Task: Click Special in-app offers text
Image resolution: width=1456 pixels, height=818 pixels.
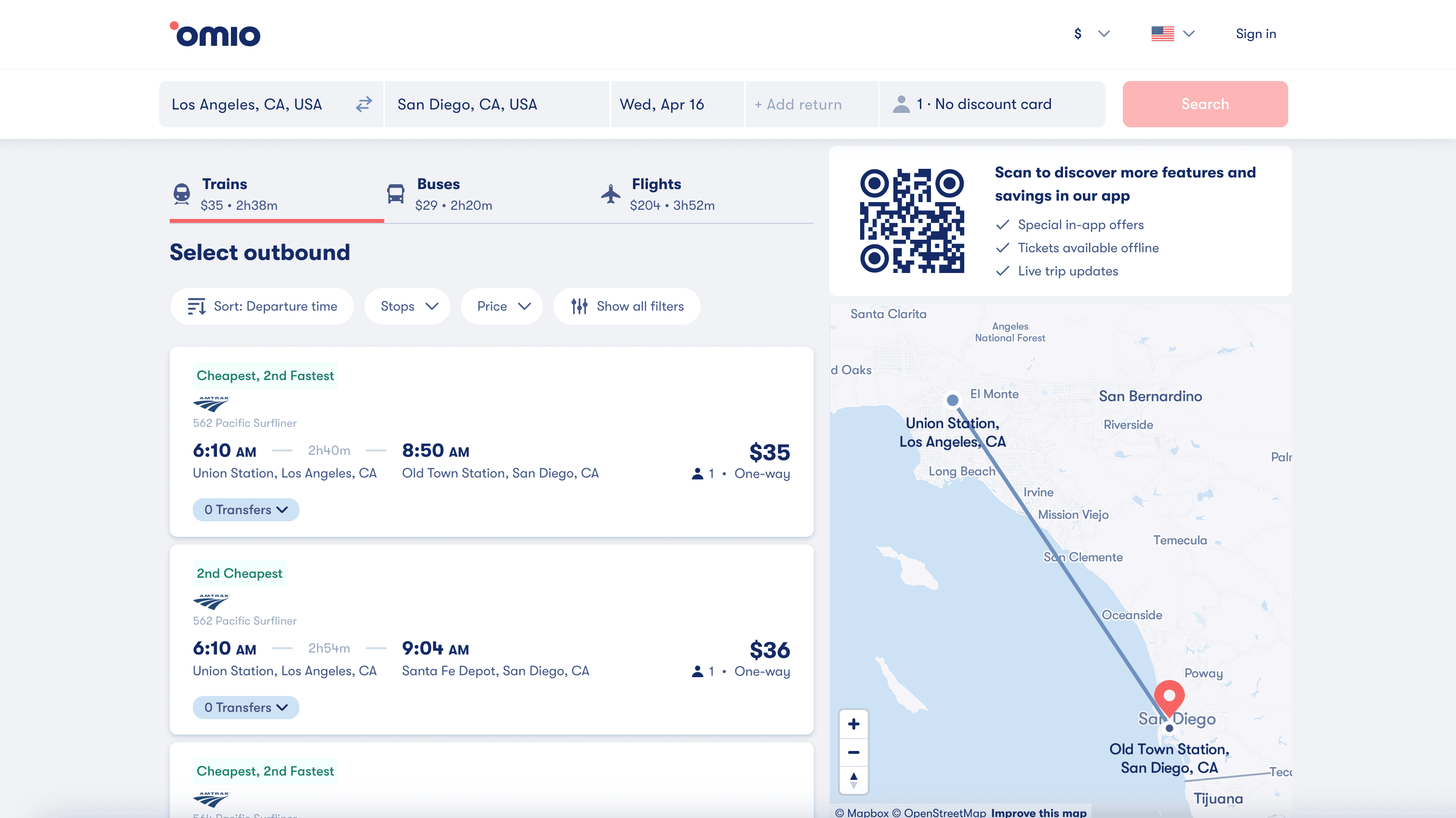Action: (x=1081, y=225)
